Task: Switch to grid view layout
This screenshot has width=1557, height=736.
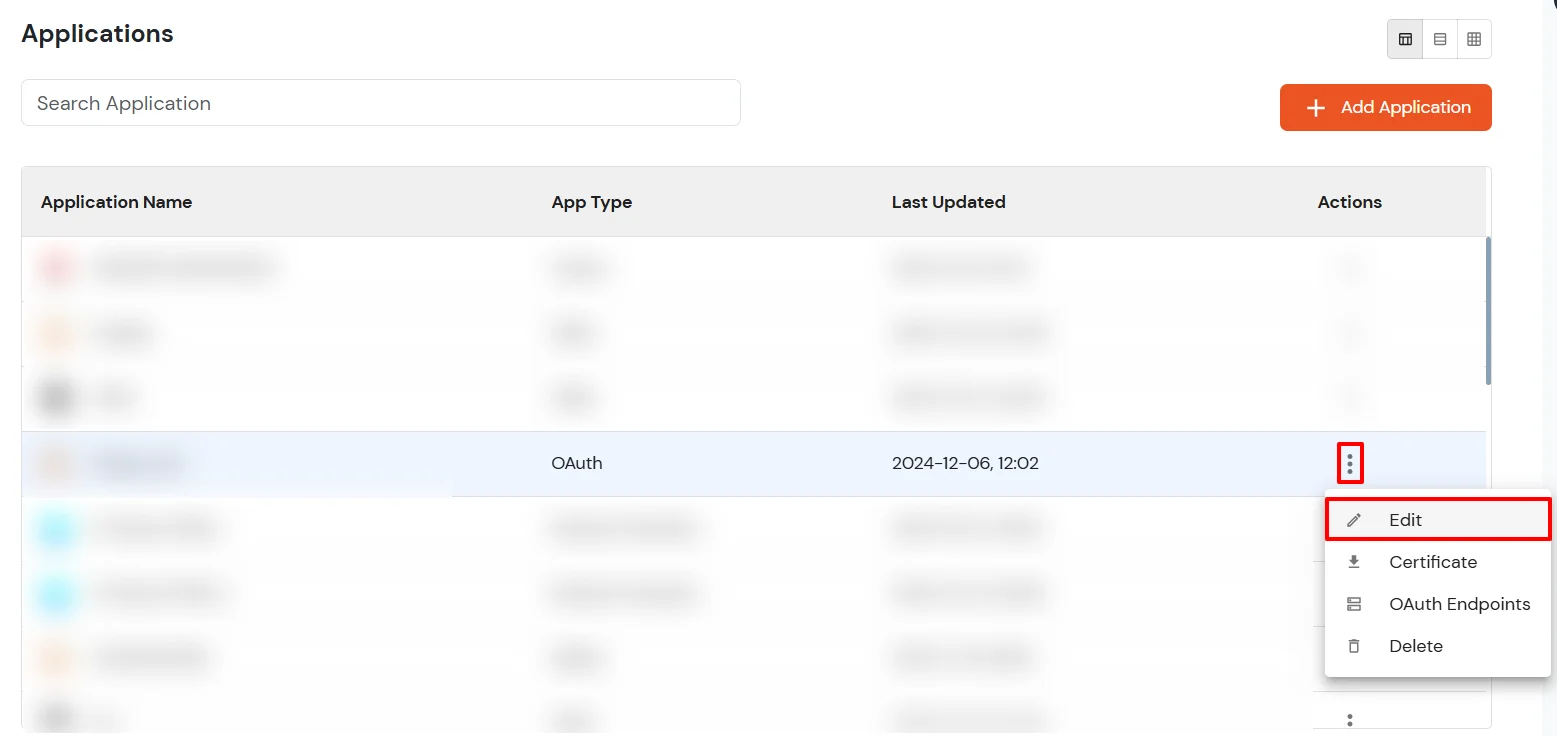Action: pos(1474,38)
